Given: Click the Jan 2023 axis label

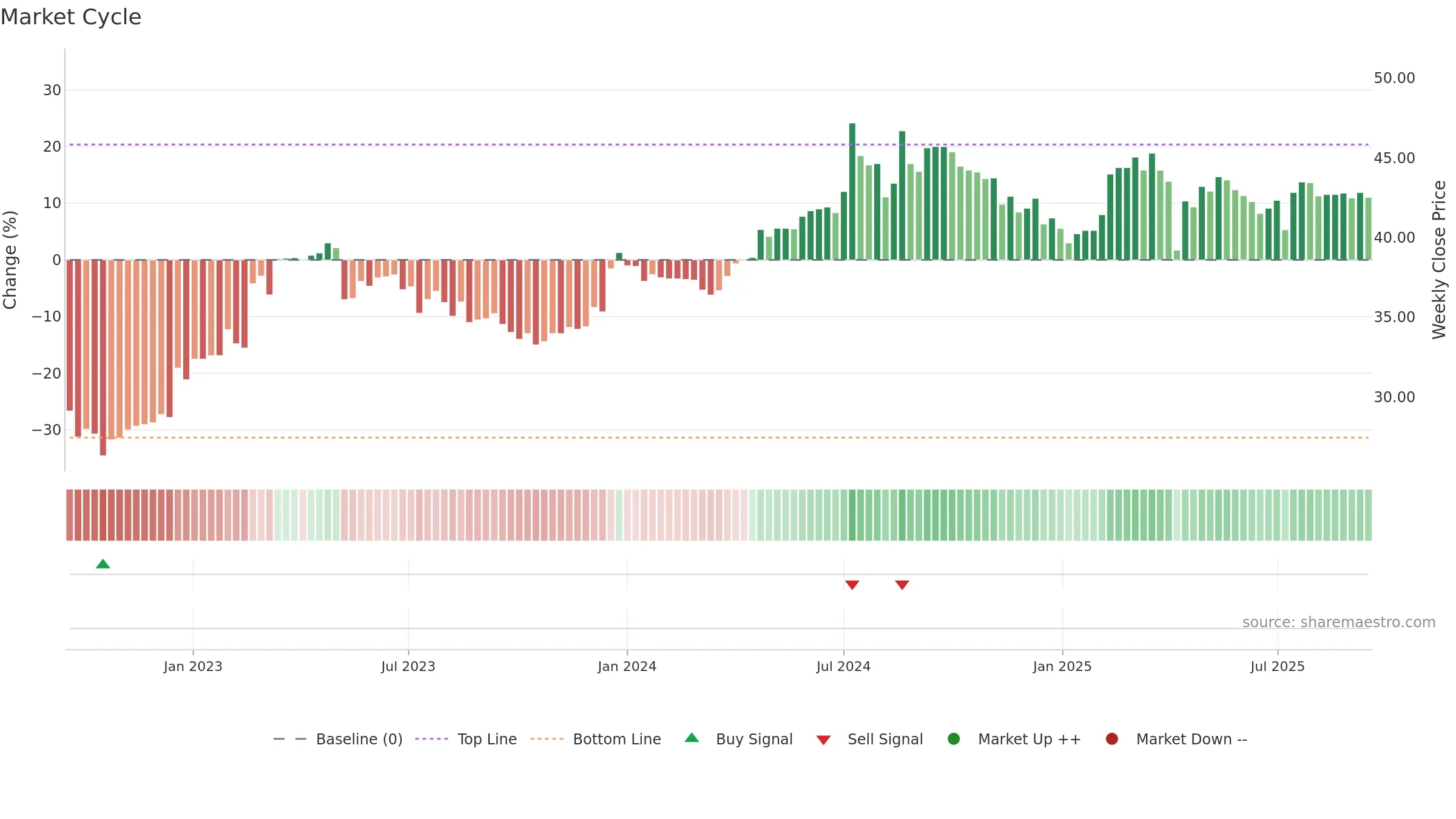Looking at the screenshot, I should click(193, 666).
